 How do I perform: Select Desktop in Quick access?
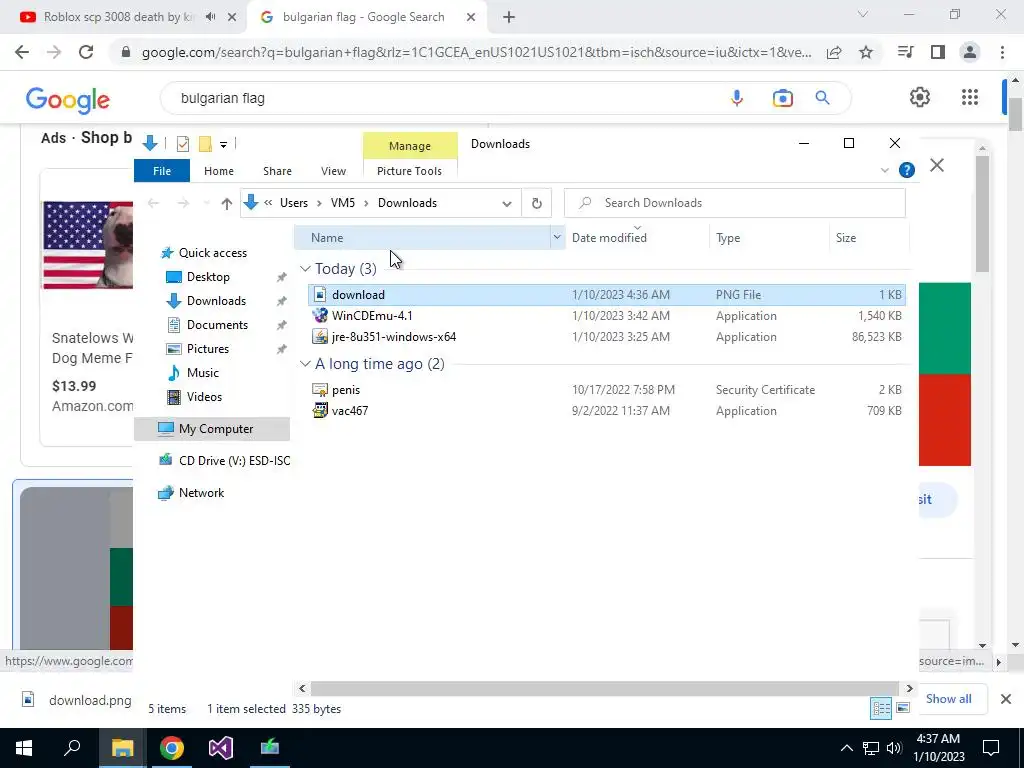[208, 277]
